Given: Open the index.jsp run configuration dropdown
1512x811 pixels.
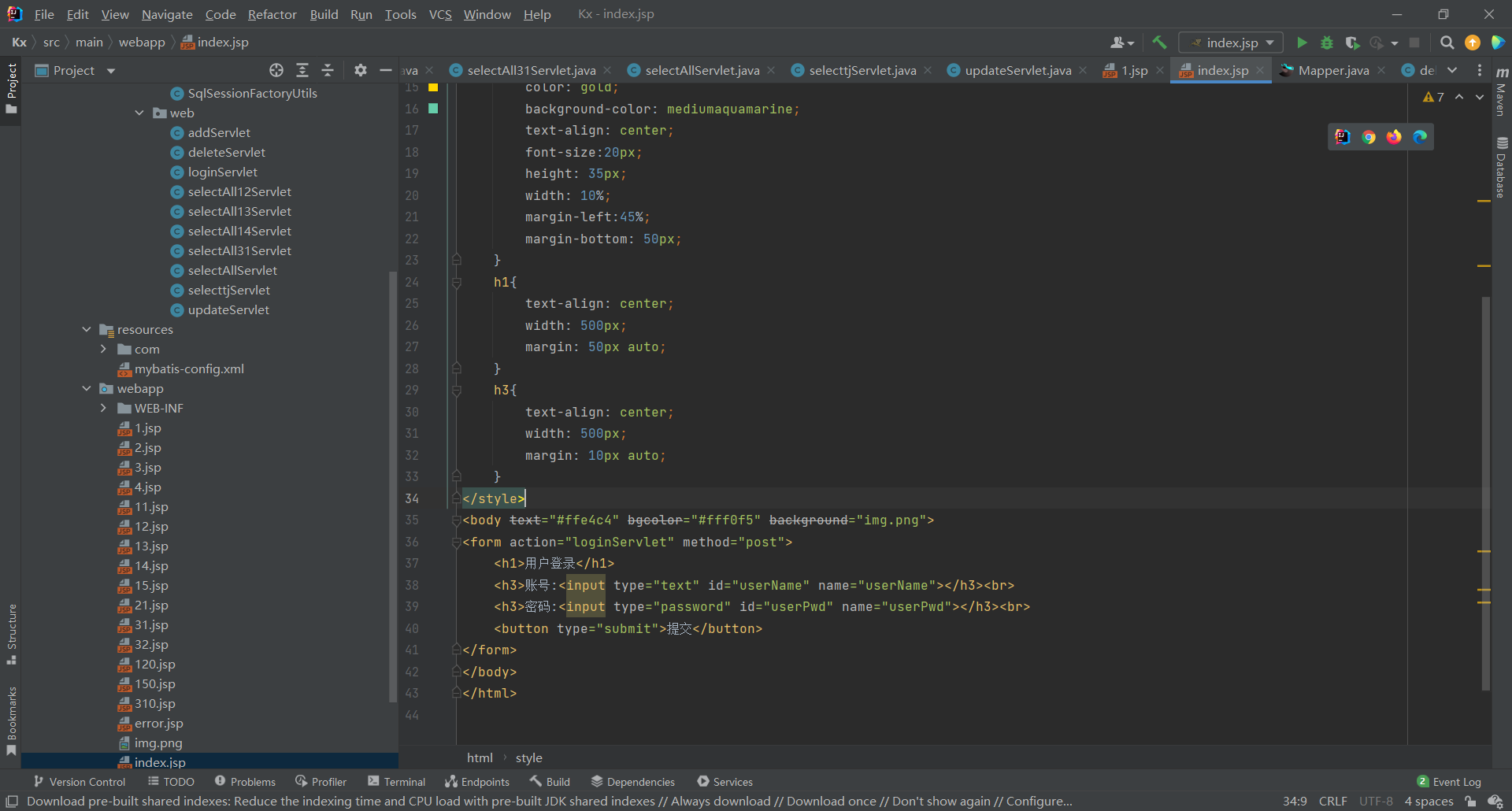Looking at the screenshot, I should (1231, 43).
